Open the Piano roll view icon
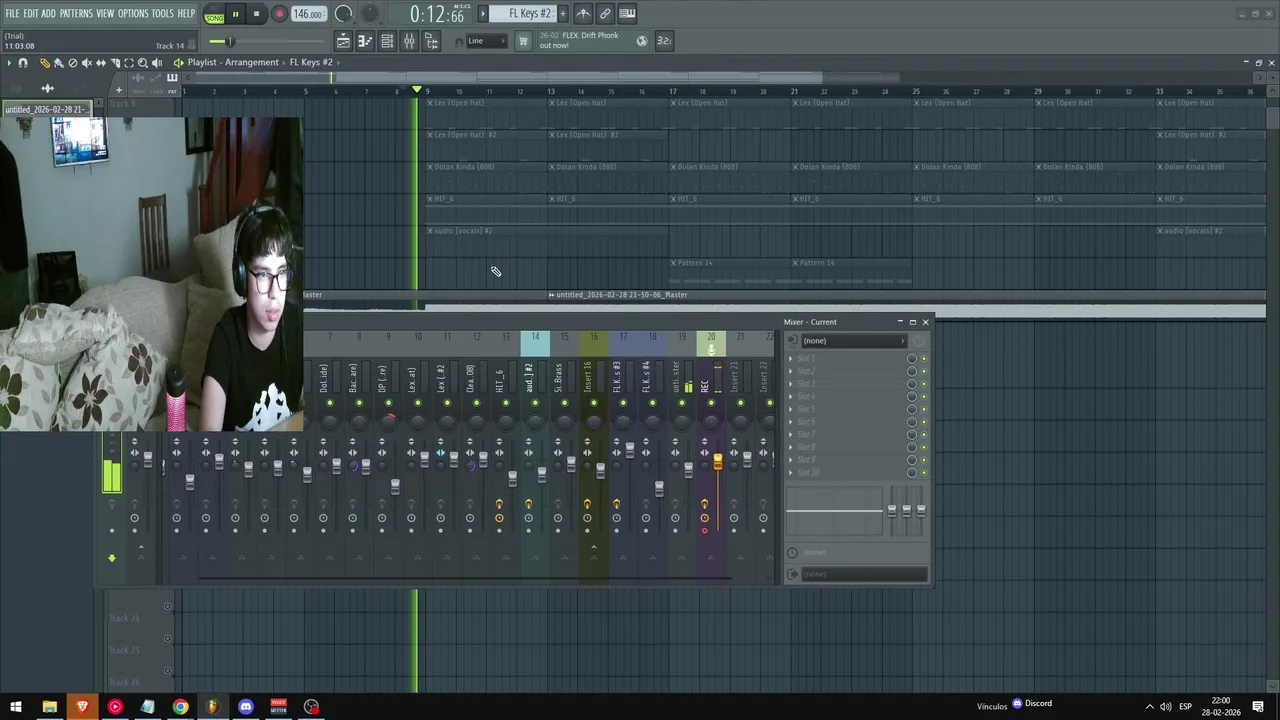Viewport: 1280px width, 720px height. click(x=365, y=41)
